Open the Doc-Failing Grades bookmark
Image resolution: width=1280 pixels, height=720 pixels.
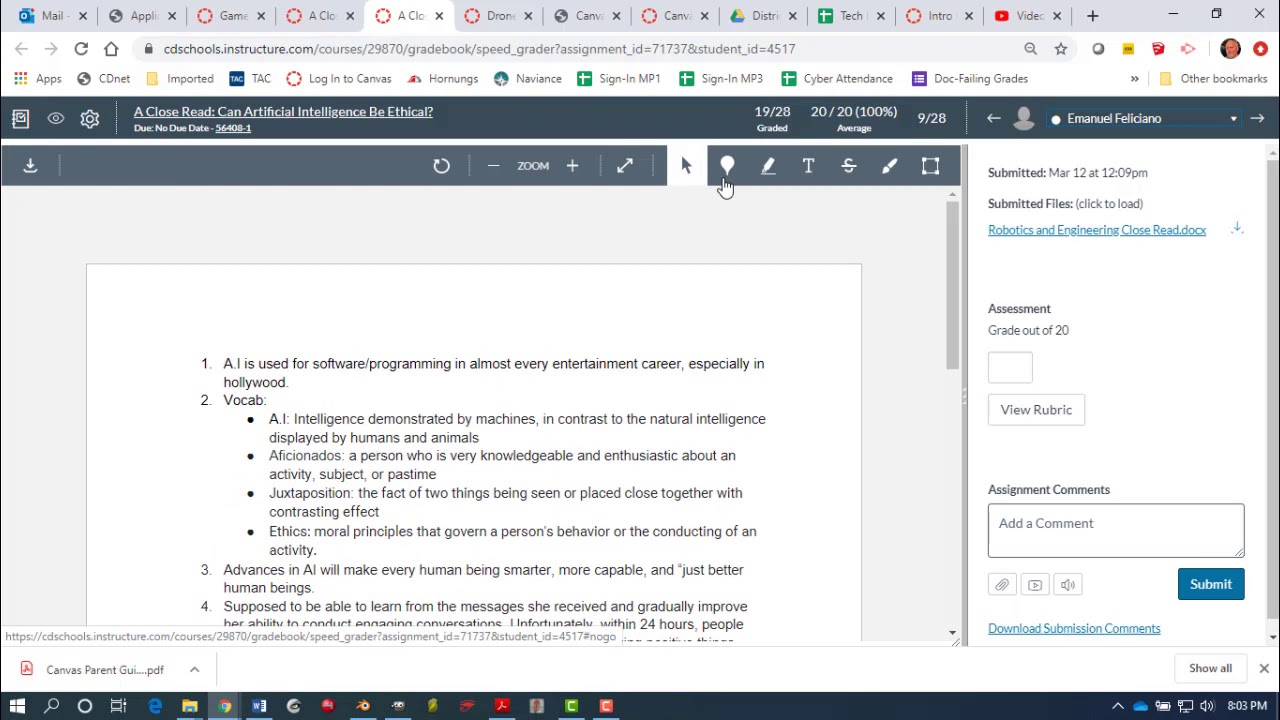(x=970, y=79)
